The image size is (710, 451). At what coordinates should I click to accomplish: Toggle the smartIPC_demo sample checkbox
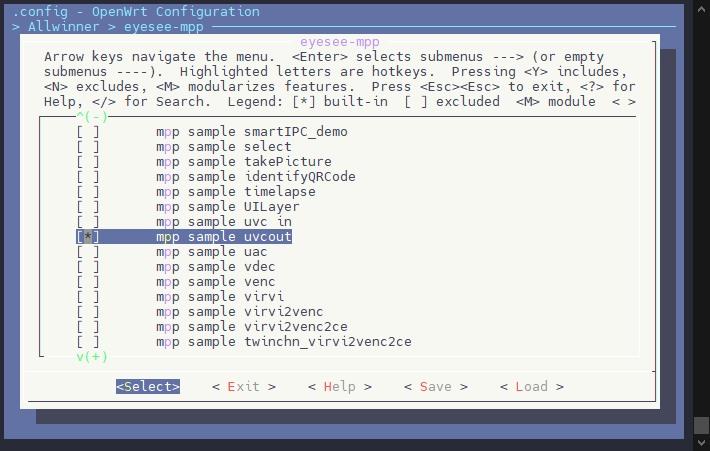point(88,132)
